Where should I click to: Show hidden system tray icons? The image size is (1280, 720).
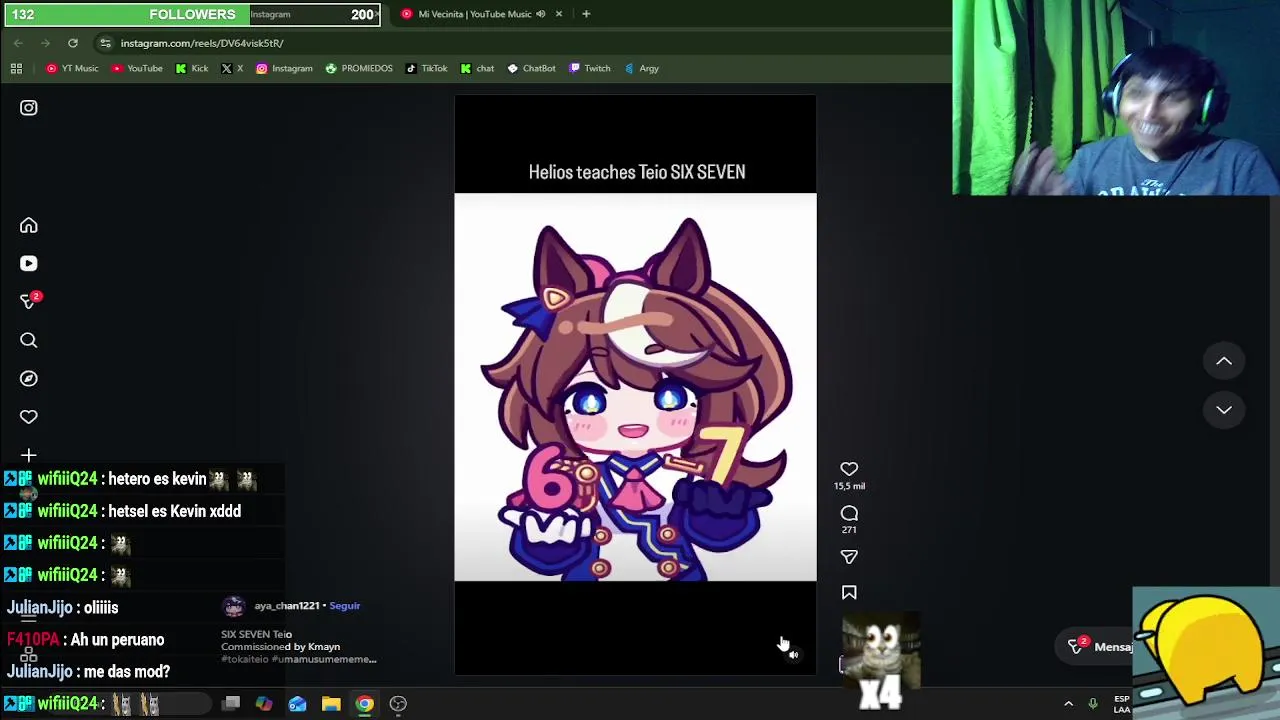pos(1068,704)
